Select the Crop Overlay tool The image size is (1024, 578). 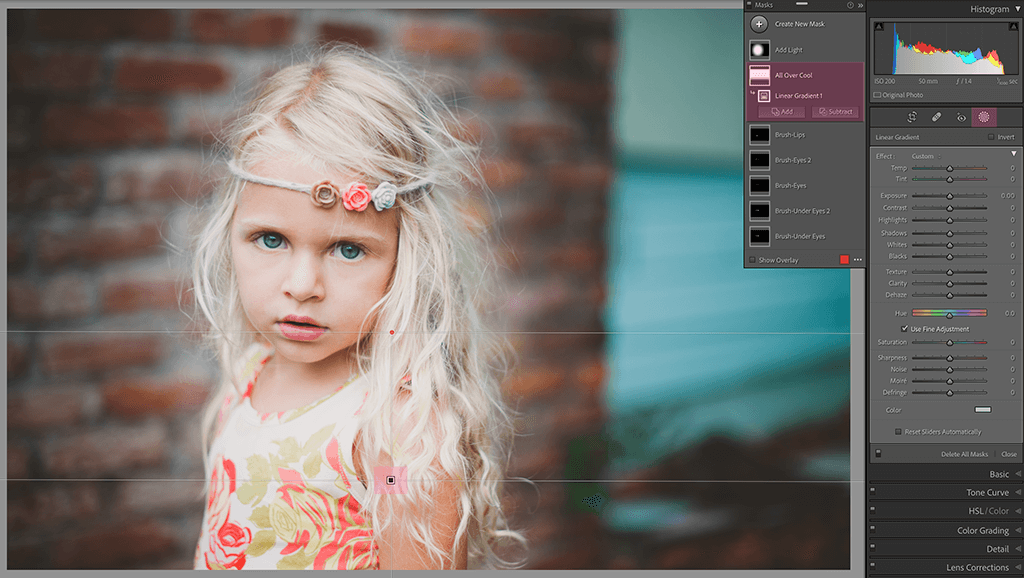(x=911, y=117)
